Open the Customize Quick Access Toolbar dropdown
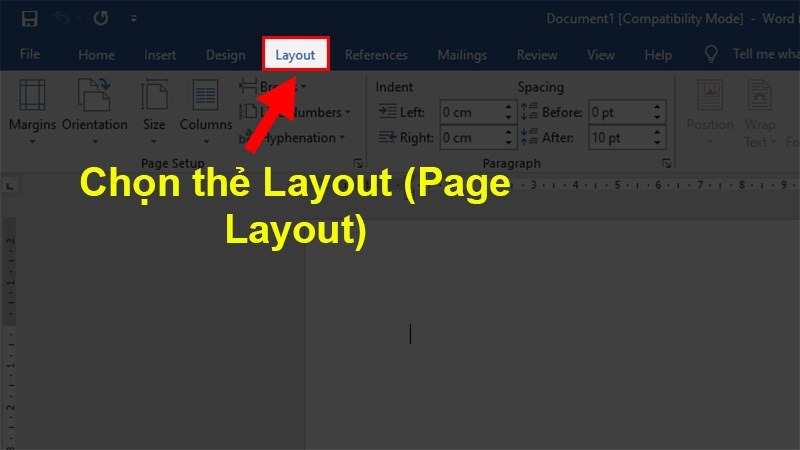800x450 pixels. pyautogui.click(x=134, y=19)
